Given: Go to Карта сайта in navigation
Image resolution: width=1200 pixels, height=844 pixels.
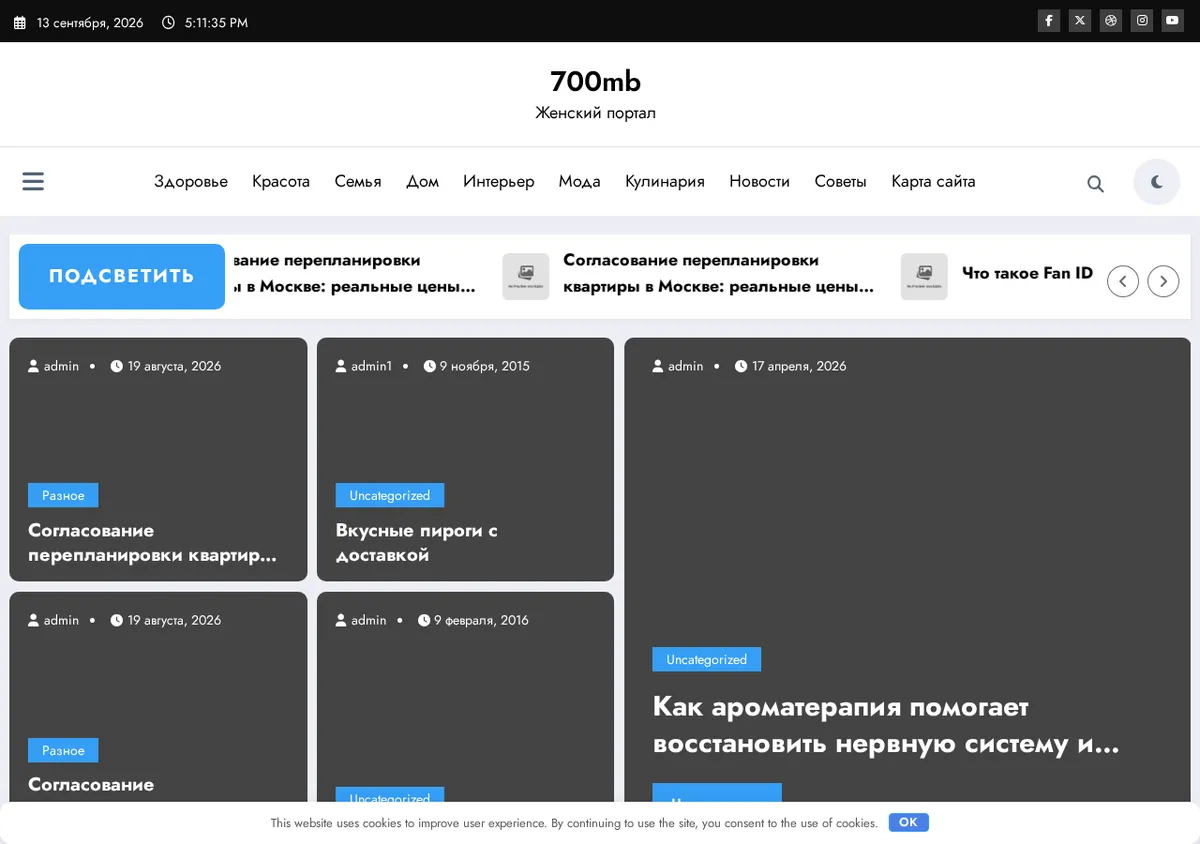Looking at the screenshot, I should pos(933,181).
